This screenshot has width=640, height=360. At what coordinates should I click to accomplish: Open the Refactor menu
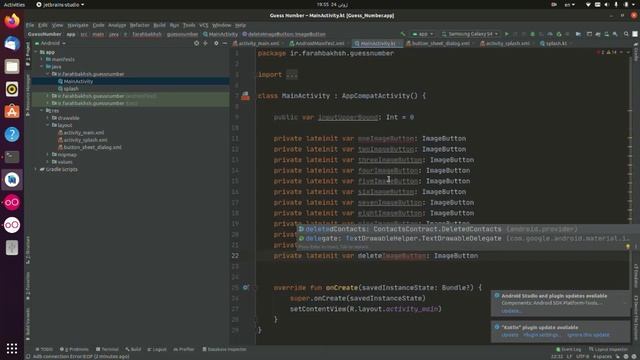[139, 25]
